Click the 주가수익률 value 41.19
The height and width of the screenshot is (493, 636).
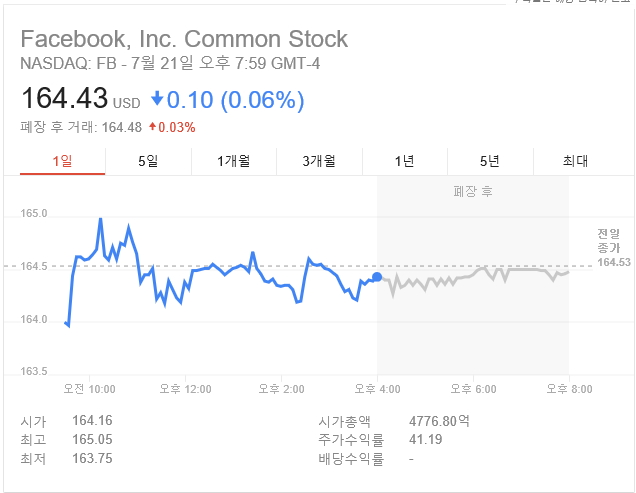(x=425, y=439)
